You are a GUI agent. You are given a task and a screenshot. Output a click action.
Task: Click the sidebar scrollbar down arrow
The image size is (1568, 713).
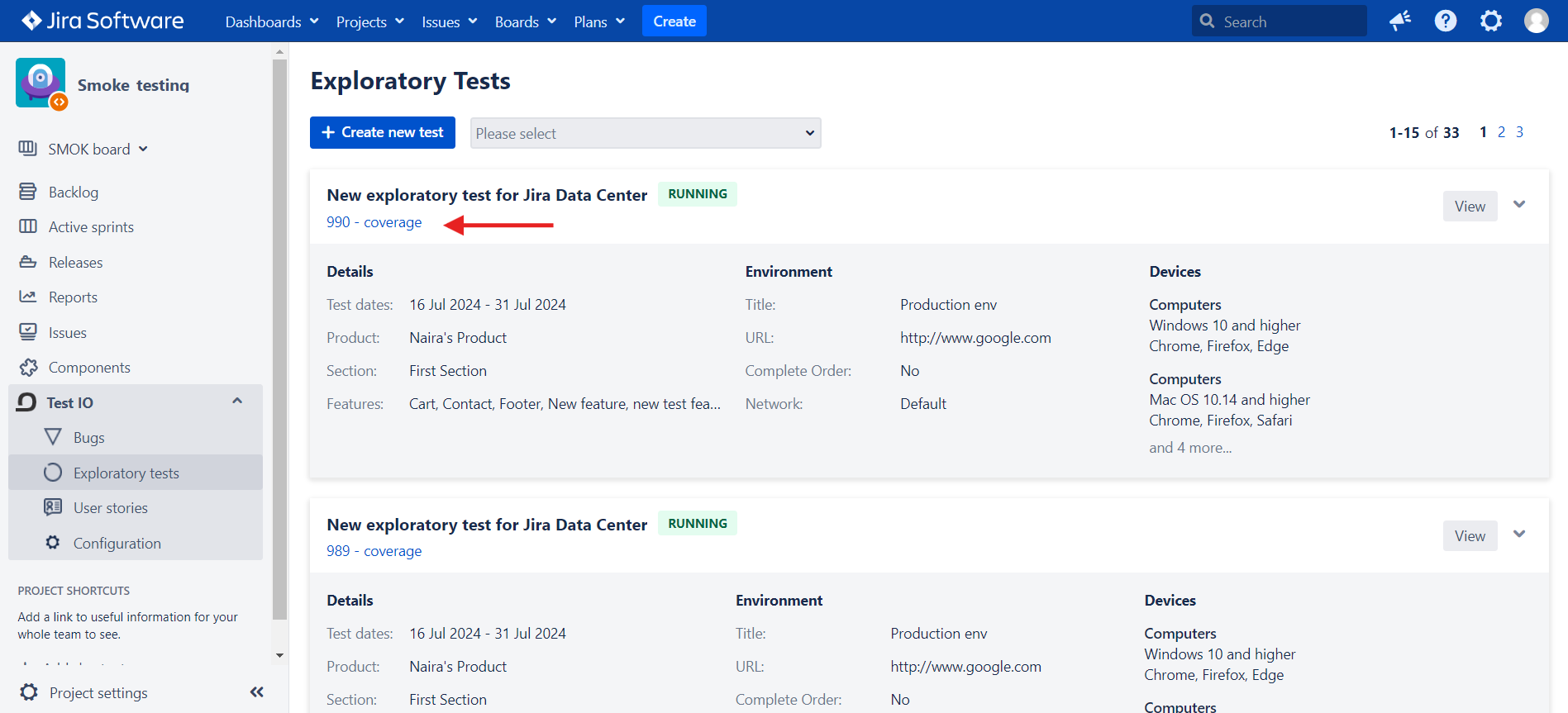pyautogui.click(x=279, y=655)
